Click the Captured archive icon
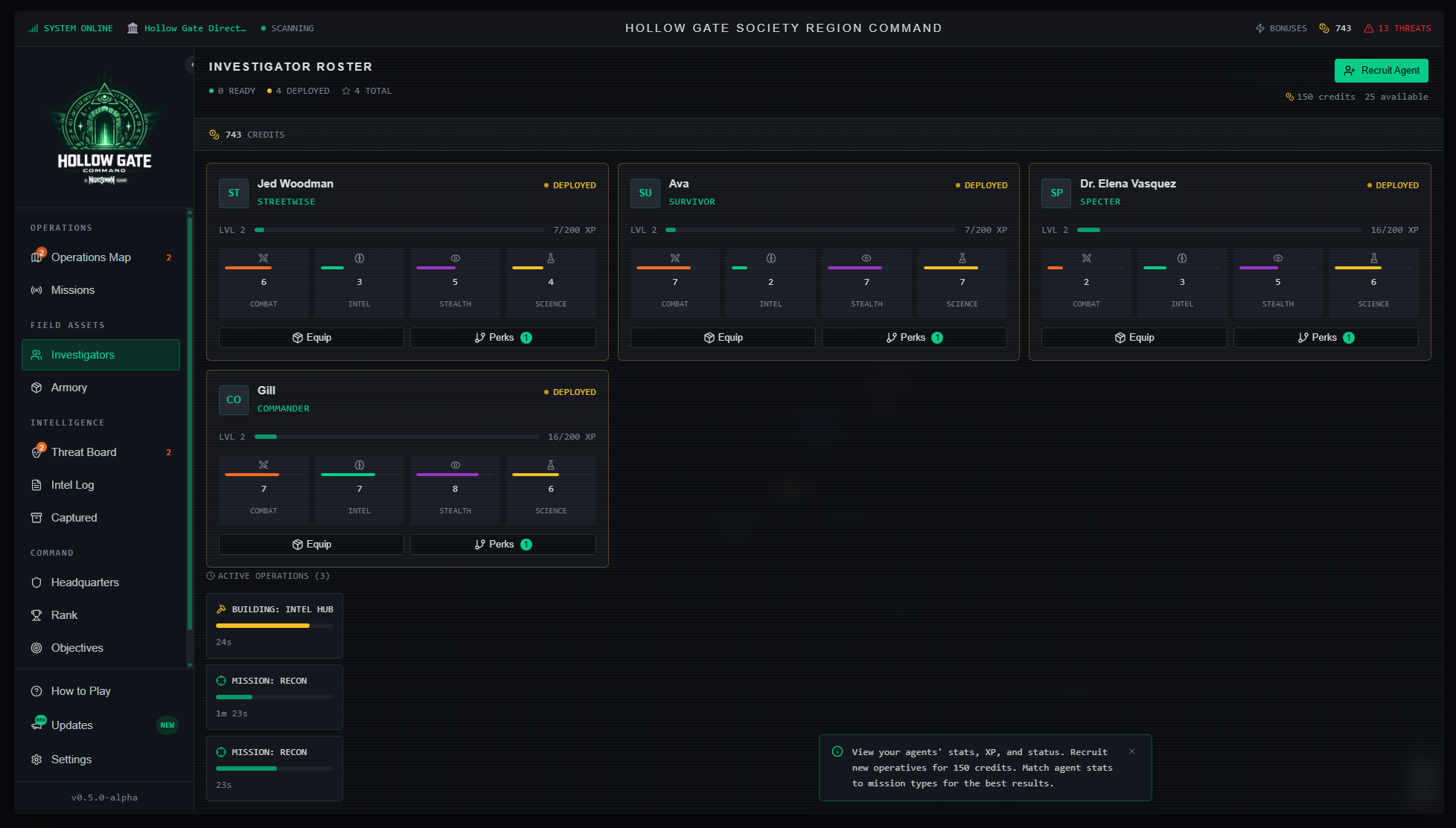This screenshot has height=828, width=1456. point(36,518)
